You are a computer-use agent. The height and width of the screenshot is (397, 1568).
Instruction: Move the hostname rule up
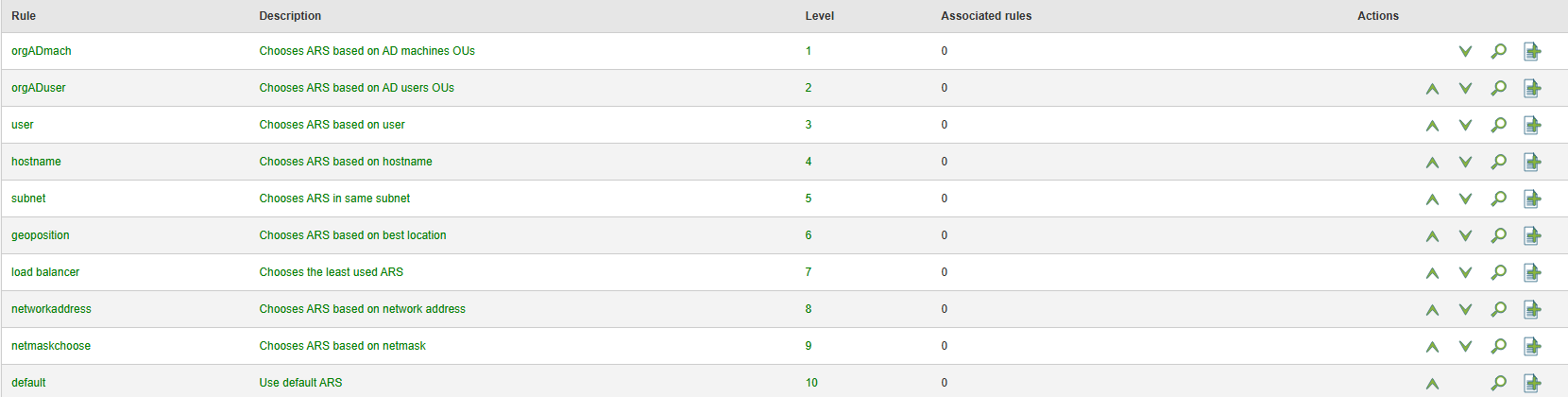click(x=1432, y=162)
